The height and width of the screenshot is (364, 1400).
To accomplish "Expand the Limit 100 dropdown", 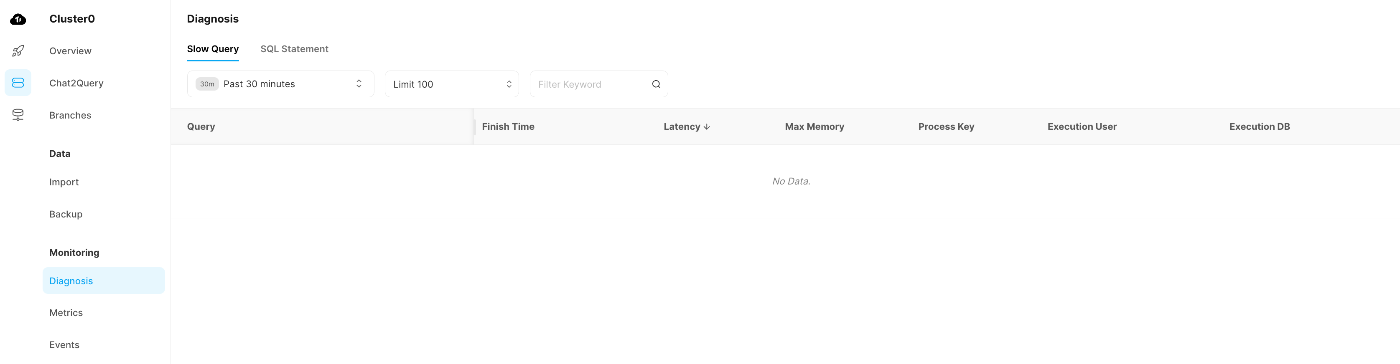I will (x=452, y=84).
